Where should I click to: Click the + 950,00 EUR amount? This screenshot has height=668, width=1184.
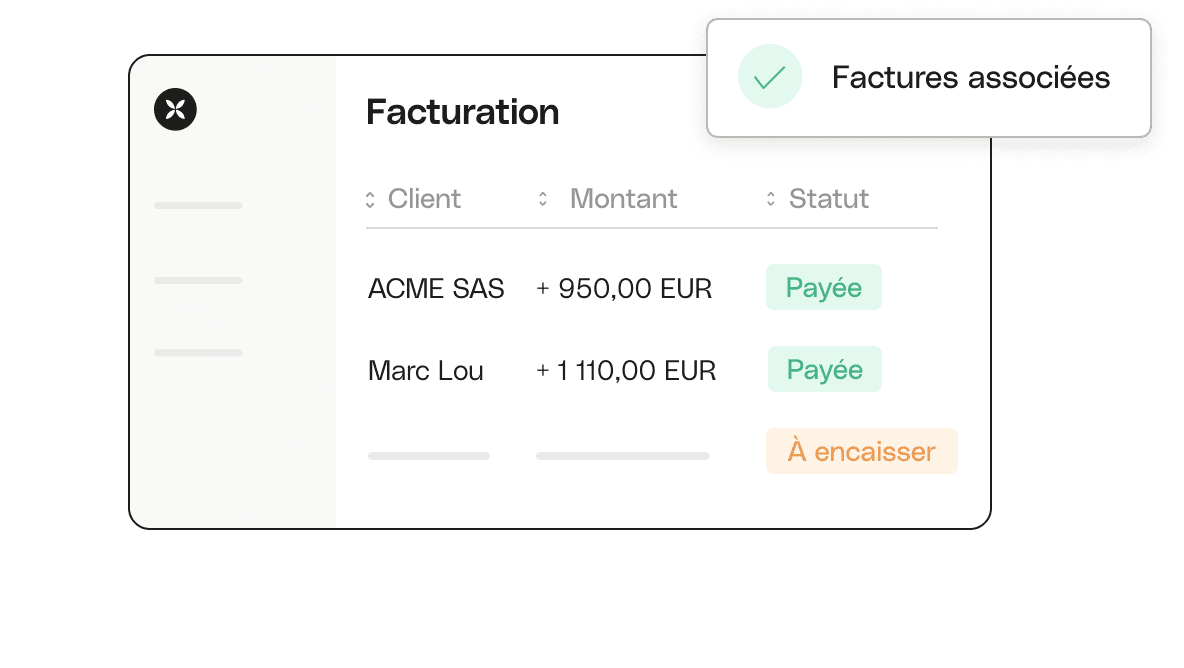pyautogui.click(x=624, y=288)
